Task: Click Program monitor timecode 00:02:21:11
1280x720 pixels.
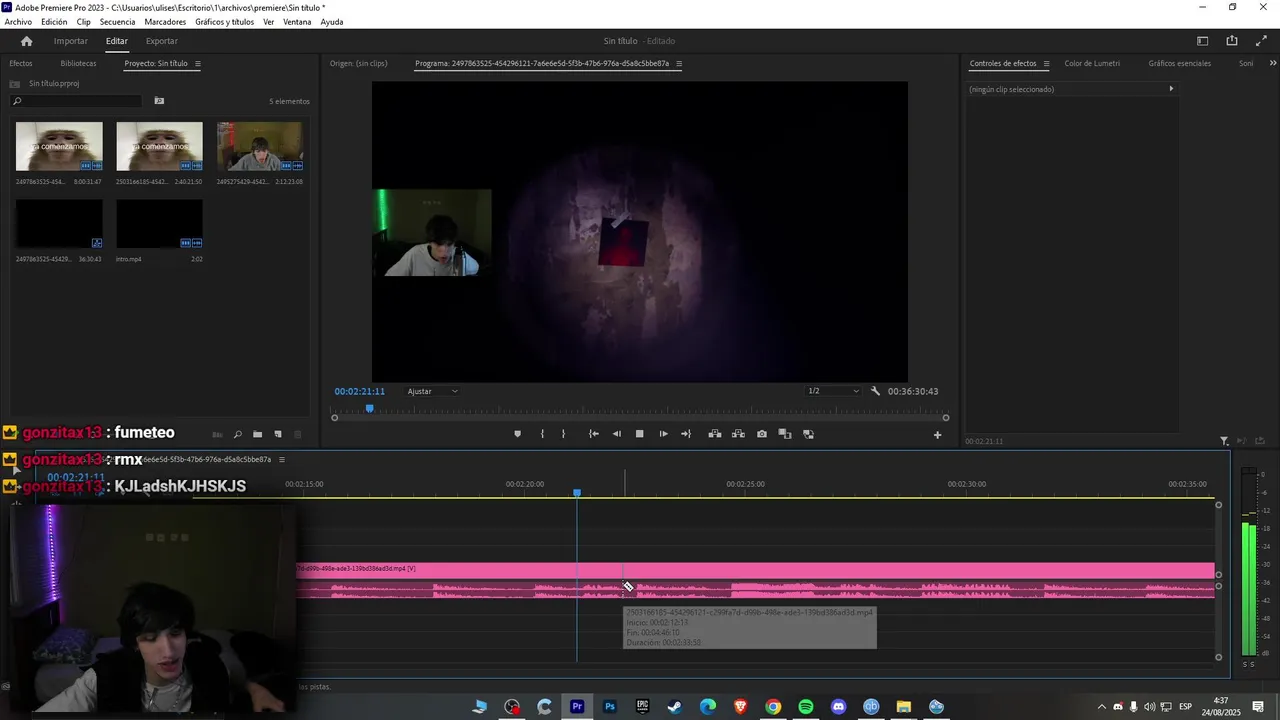Action: [x=360, y=391]
